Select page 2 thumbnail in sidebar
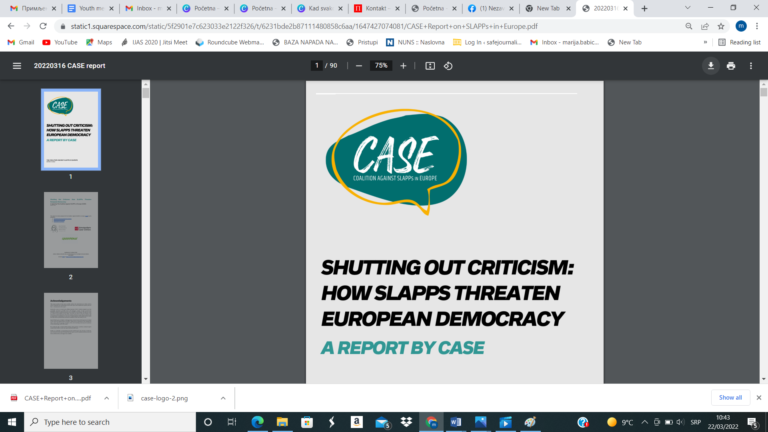 pos(70,229)
